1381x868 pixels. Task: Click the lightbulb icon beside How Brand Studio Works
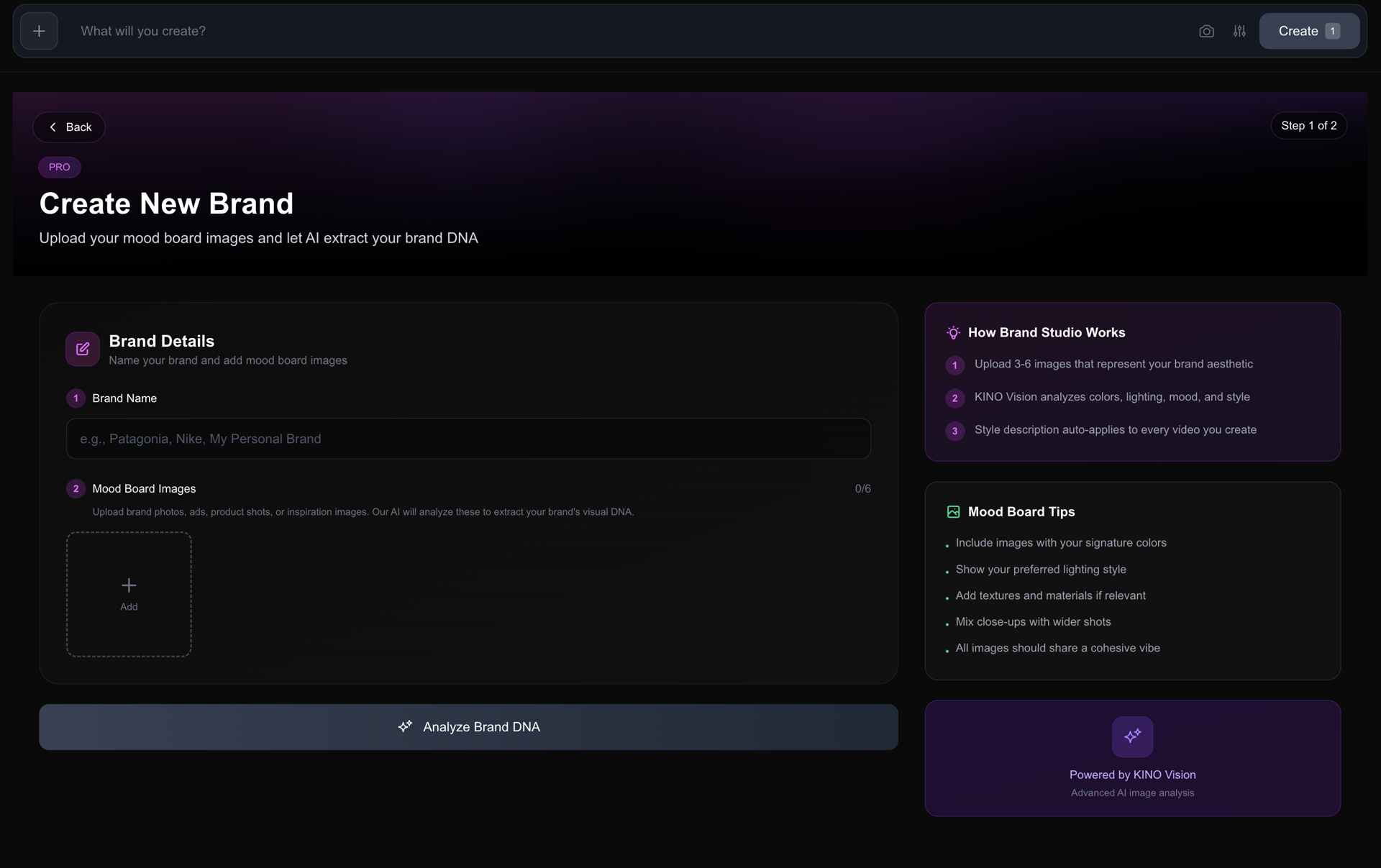tap(953, 333)
